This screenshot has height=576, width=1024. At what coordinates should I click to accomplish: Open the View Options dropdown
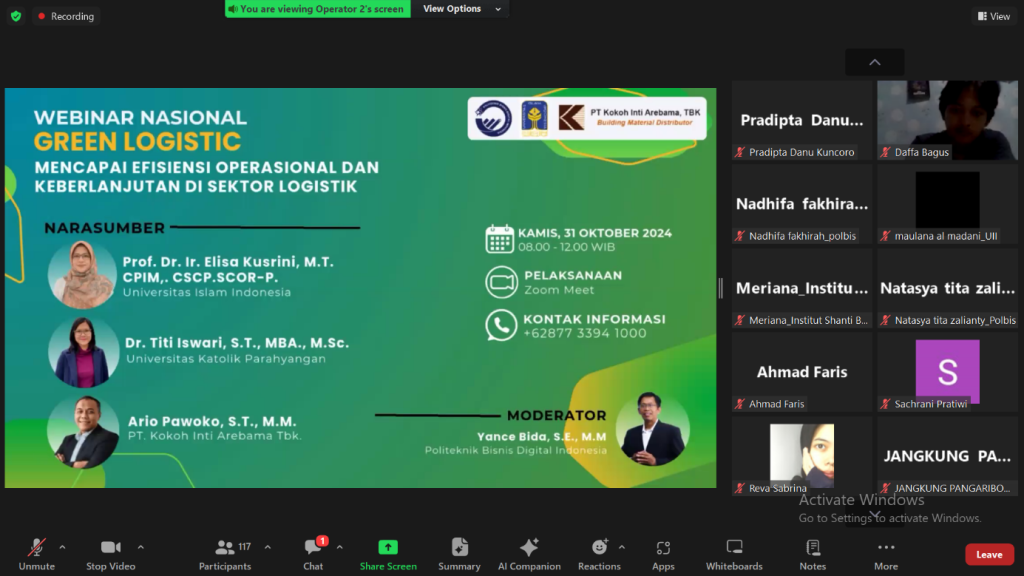coord(457,9)
